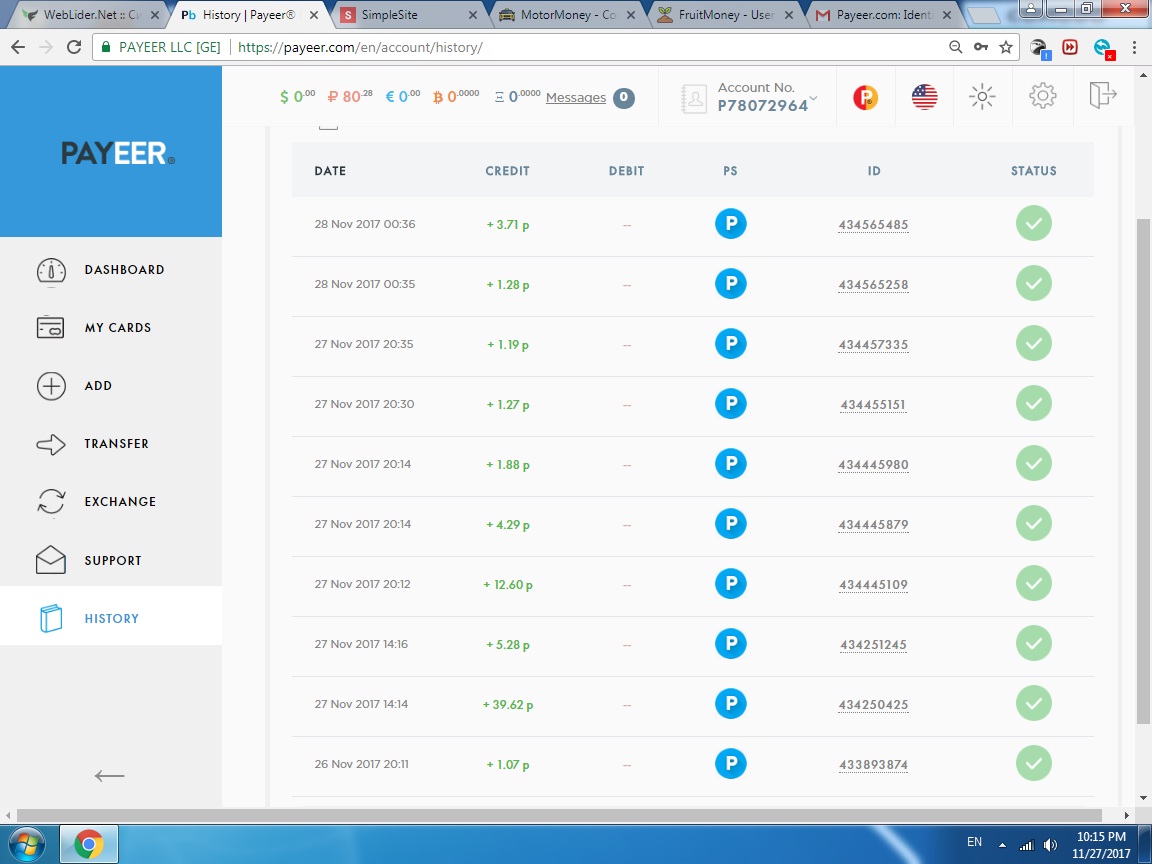Open transaction ID 434565485
The width and height of the screenshot is (1152, 864).
tap(873, 225)
